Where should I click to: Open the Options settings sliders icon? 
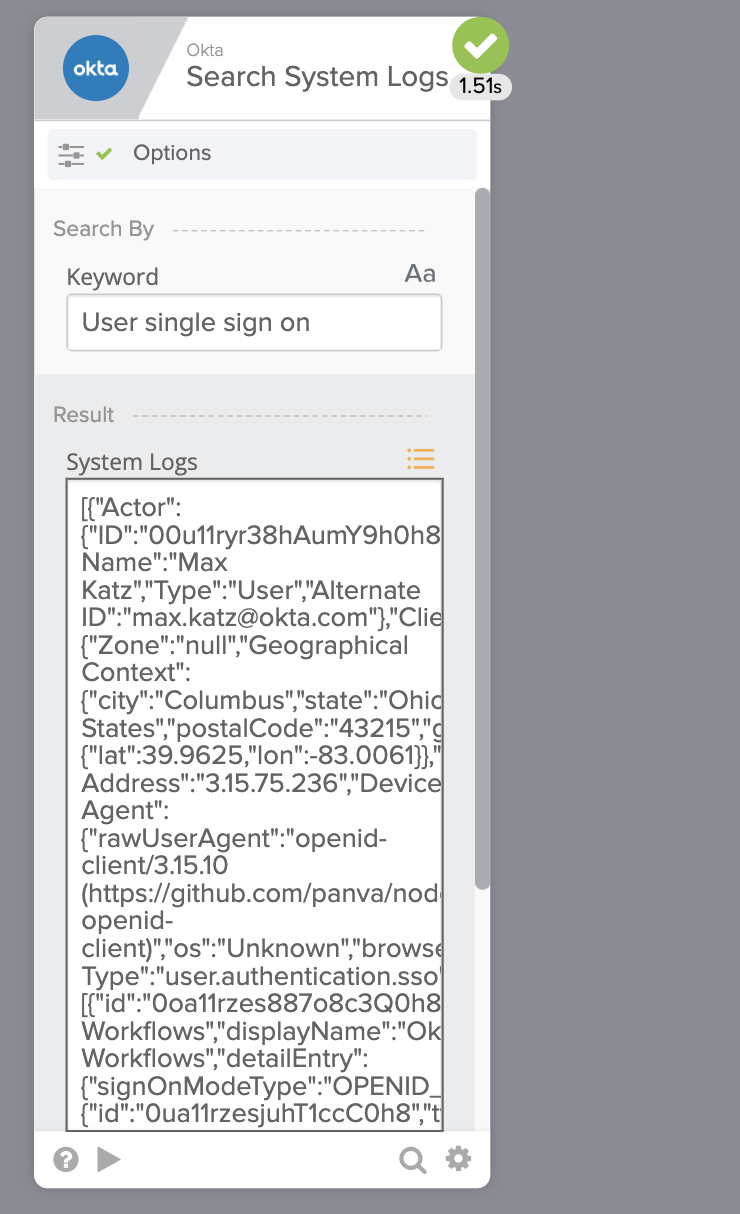70,152
